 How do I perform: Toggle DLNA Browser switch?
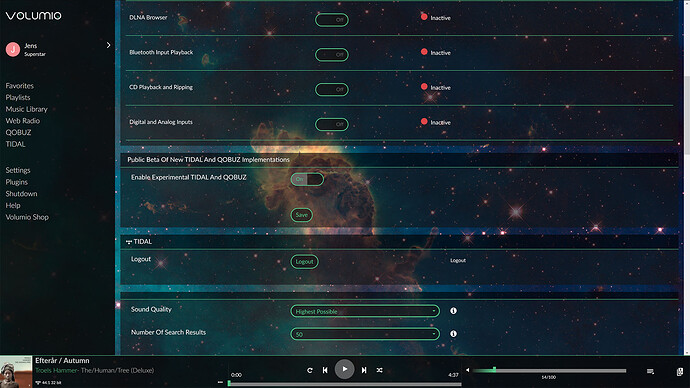point(332,19)
